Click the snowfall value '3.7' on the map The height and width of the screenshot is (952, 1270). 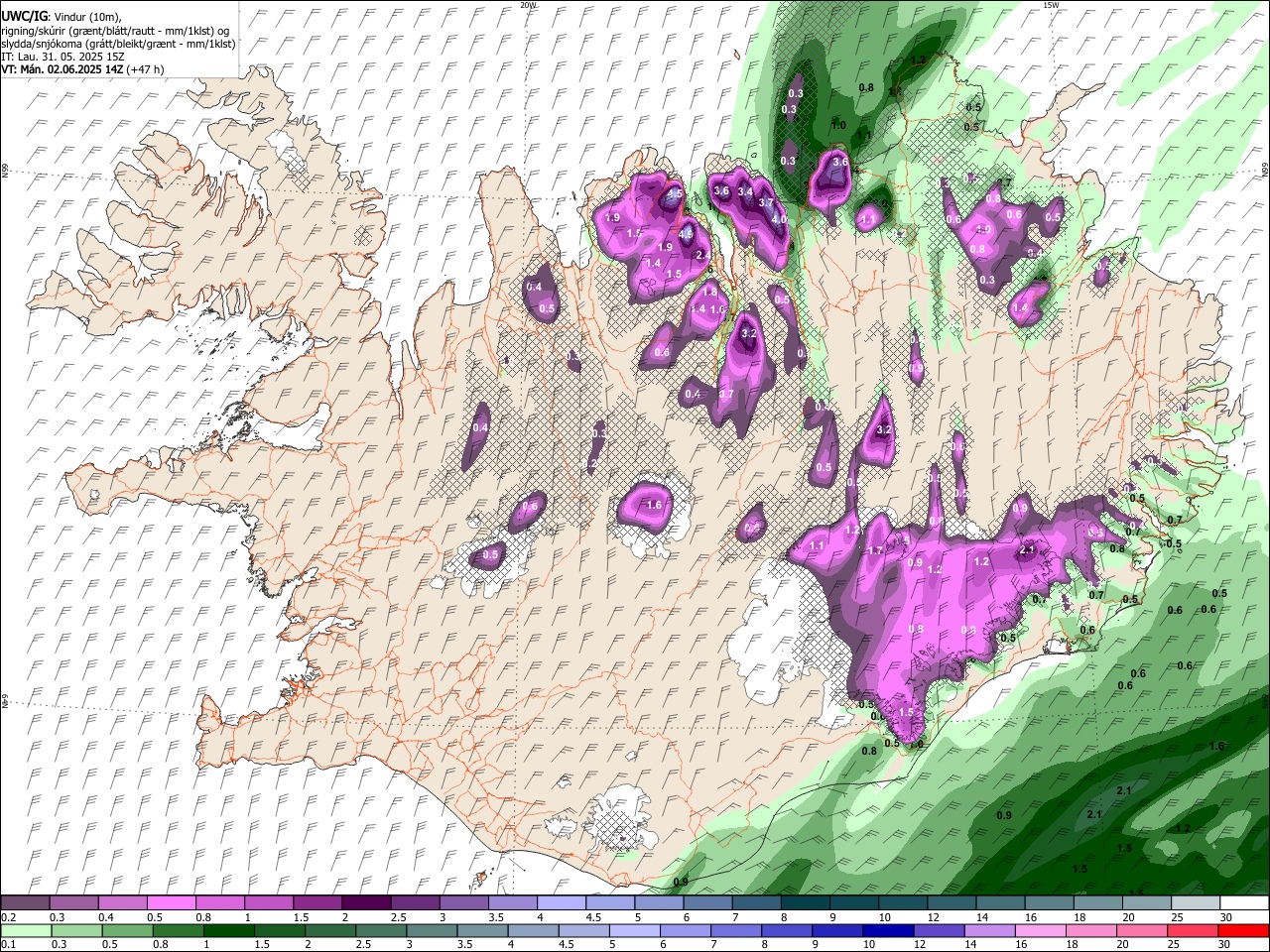765,202
